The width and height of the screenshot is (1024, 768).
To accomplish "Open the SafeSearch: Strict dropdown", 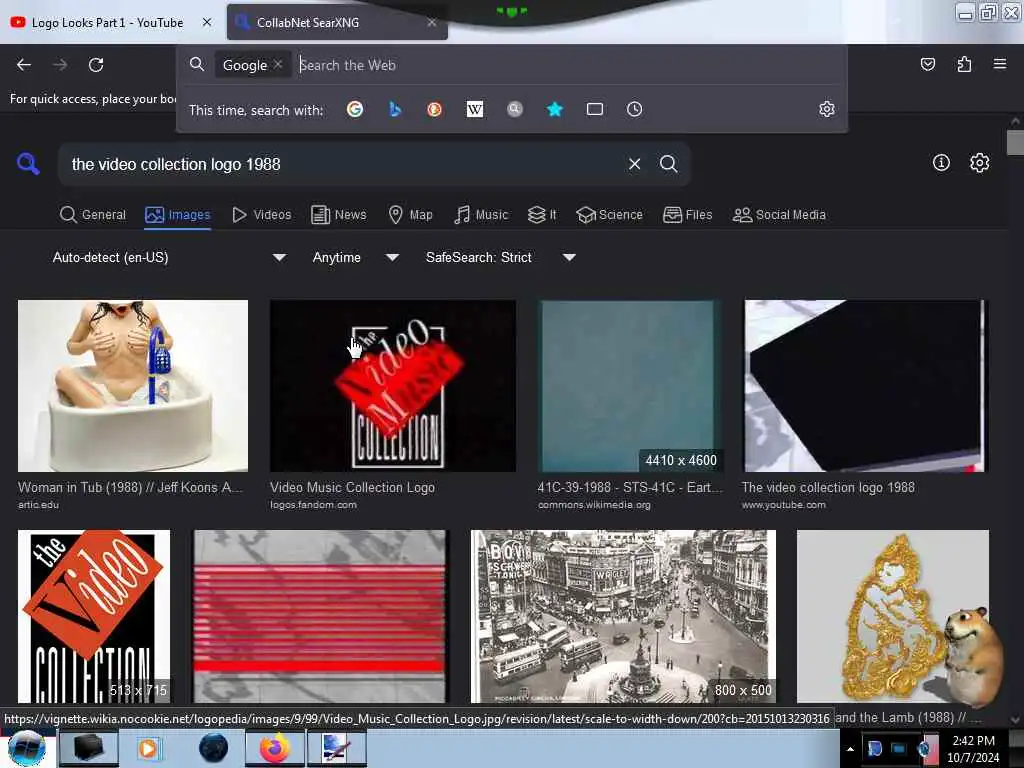I will [x=500, y=257].
